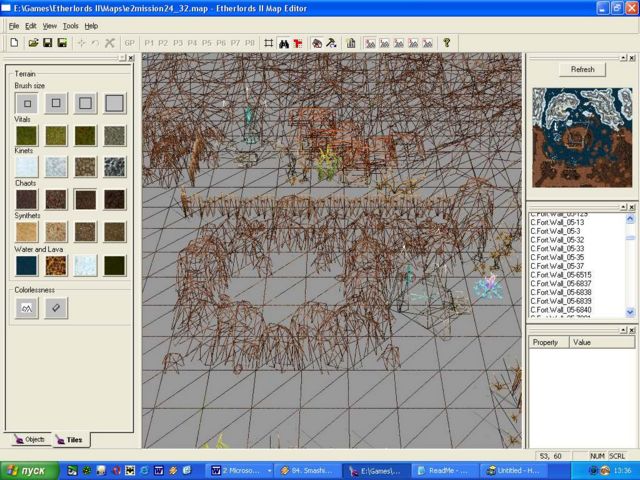The width and height of the screenshot is (640, 480).
Task: Create a new map file
Action: [14, 43]
